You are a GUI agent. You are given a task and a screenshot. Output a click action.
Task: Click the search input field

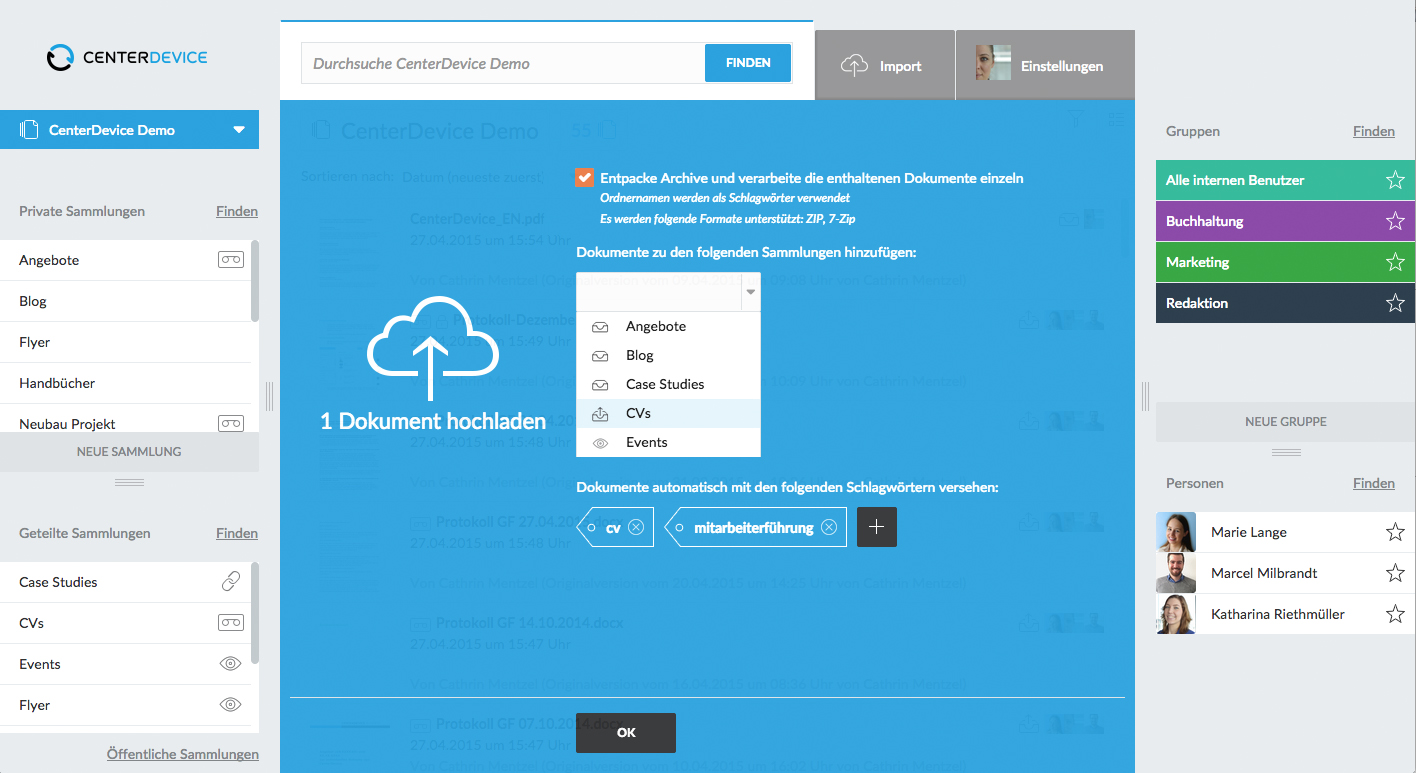[x=503, y=63]
